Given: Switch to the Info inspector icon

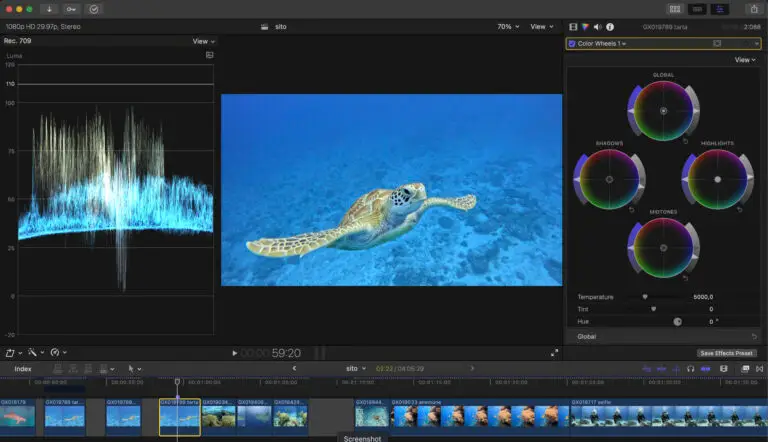Looking at the screenshot, I should click(610, 27).
